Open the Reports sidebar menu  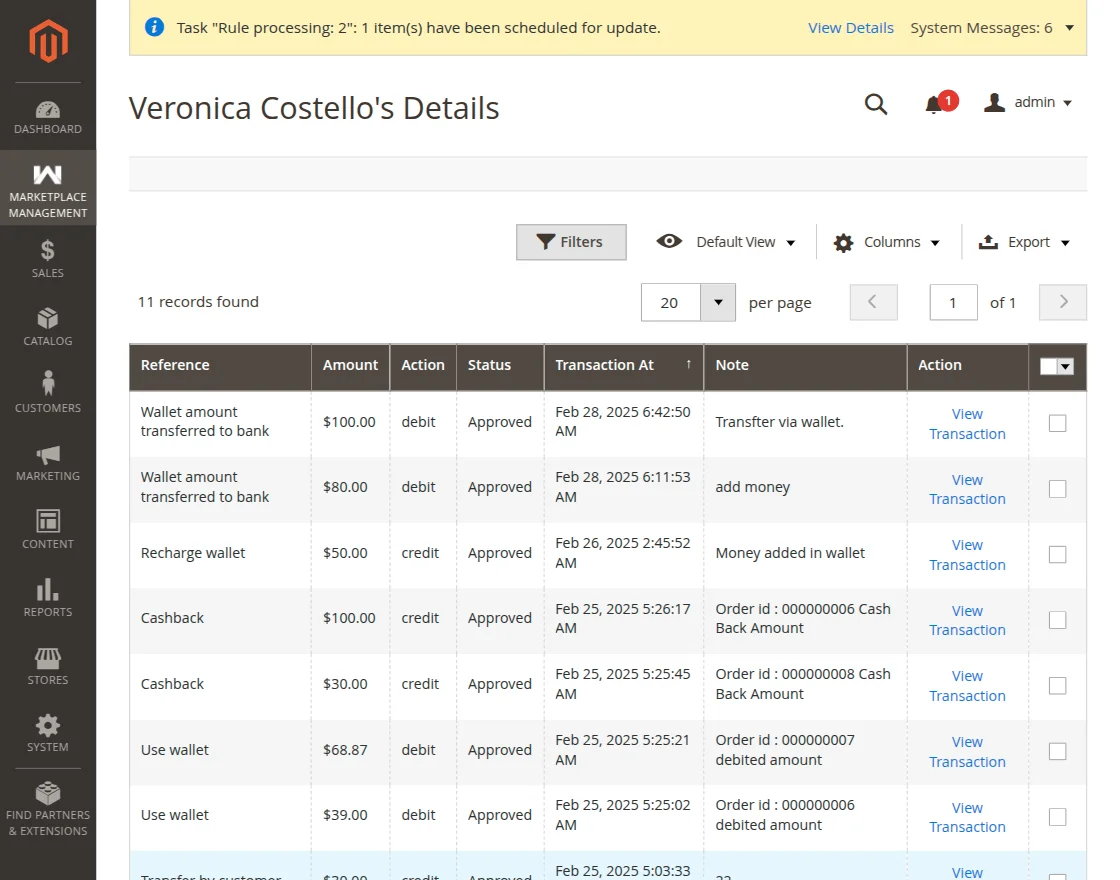pyautogui.click(x=48, y=598)
